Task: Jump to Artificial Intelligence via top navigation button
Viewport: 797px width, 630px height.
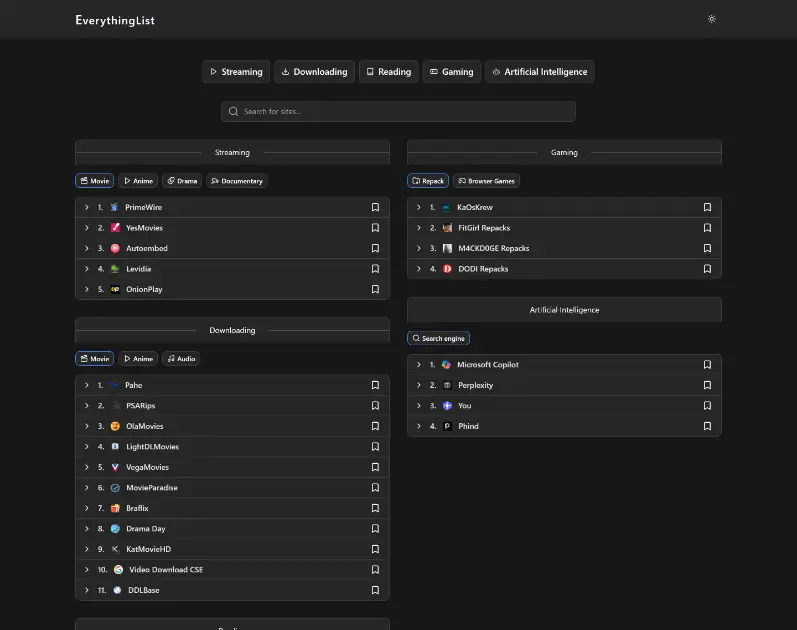Action: click(540, 72)
